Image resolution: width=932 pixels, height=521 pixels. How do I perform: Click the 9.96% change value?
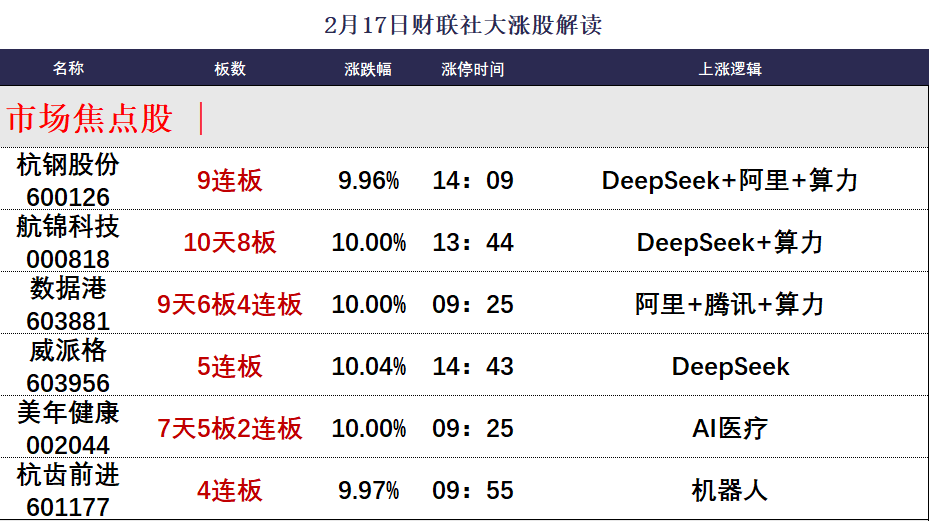pos(369,181)
